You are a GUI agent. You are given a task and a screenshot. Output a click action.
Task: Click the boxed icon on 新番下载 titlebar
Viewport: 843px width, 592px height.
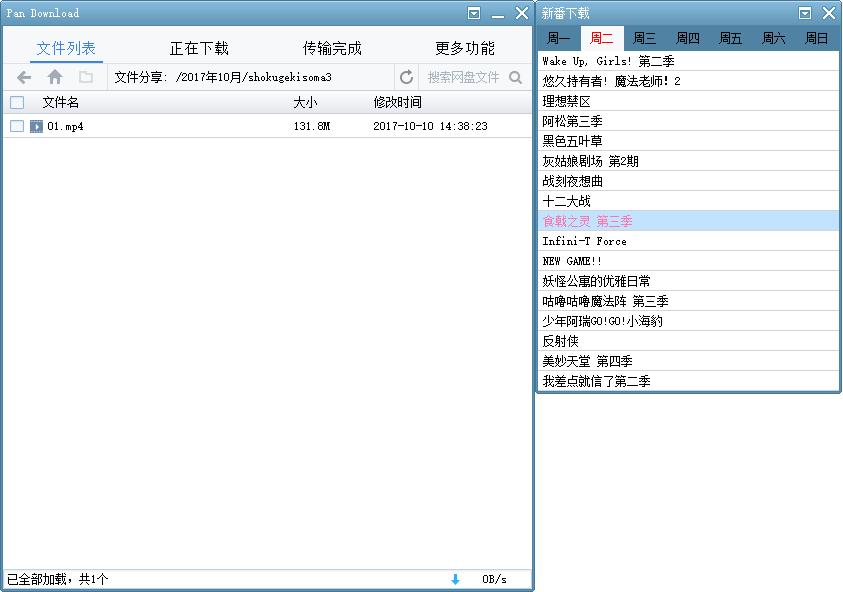tap(804, 13)
